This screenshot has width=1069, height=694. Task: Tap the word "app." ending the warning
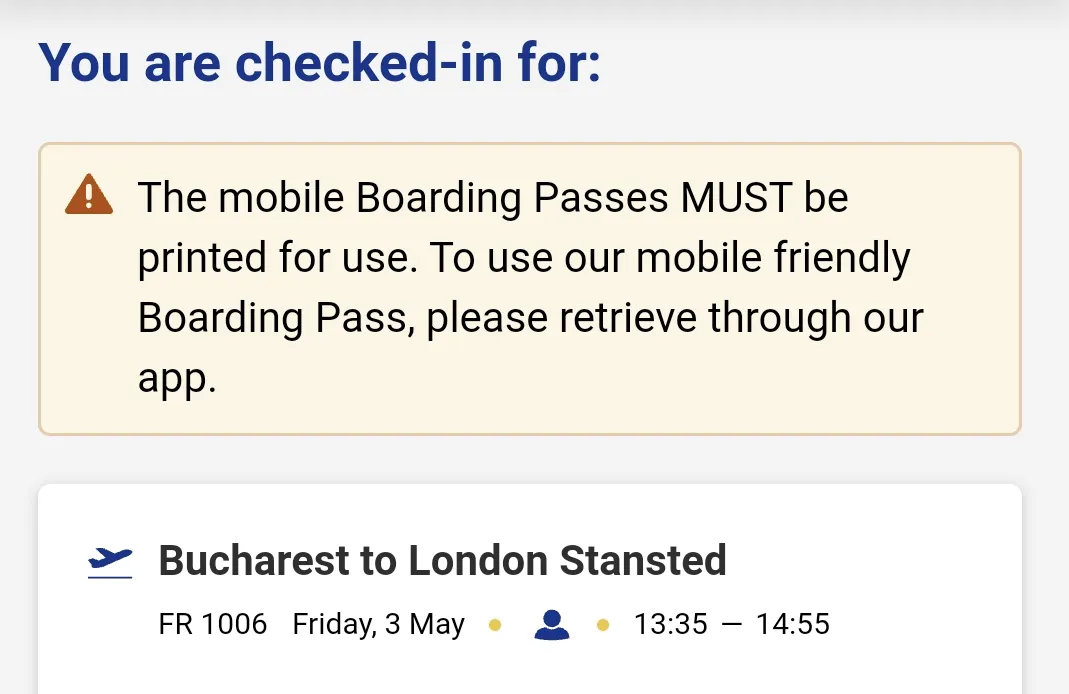click(x=177, y=378)
